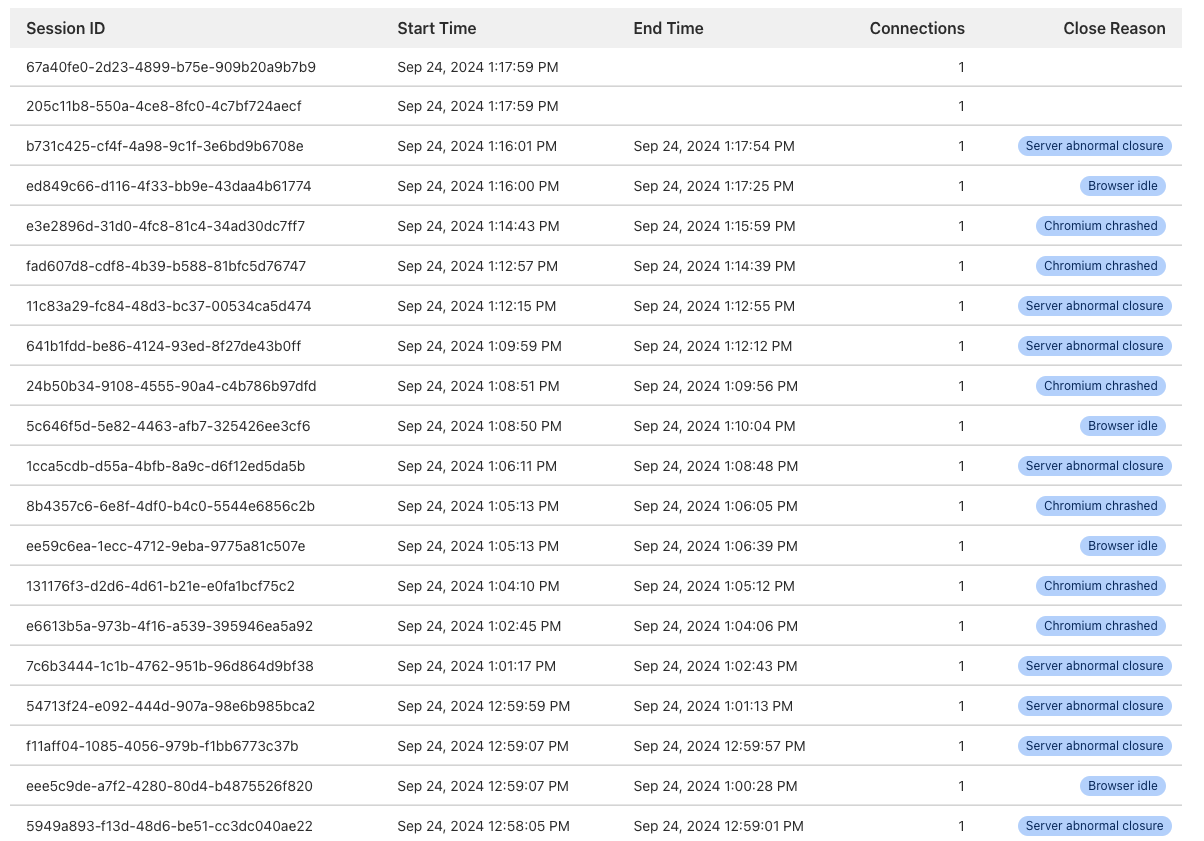
Task: Click the Browser idle badge for session ee59c6ea
Action: coord(1122,546)
